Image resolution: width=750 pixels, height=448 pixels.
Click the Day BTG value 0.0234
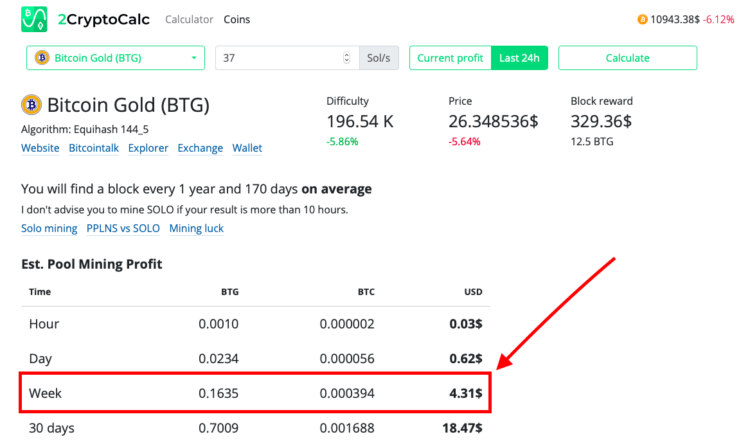[x=219, y=359]
